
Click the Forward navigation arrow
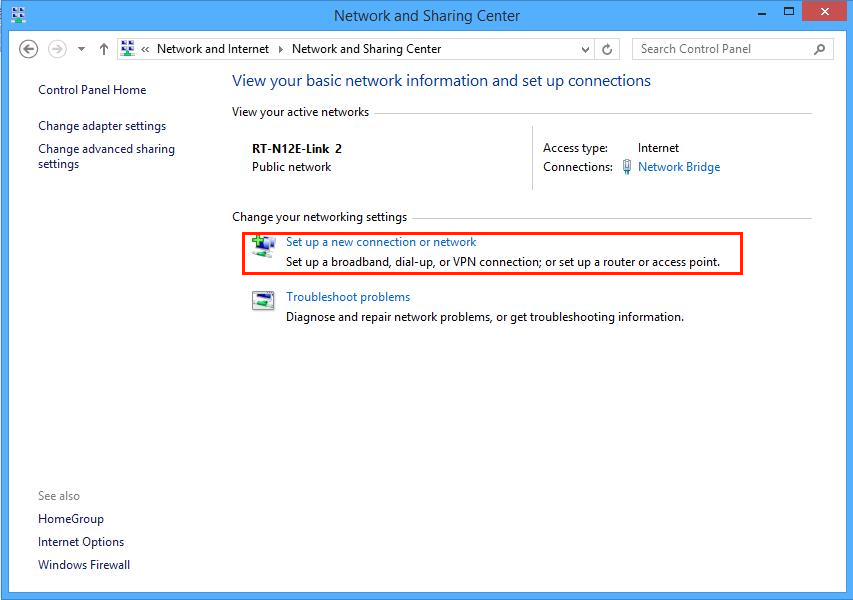(57, 49)
